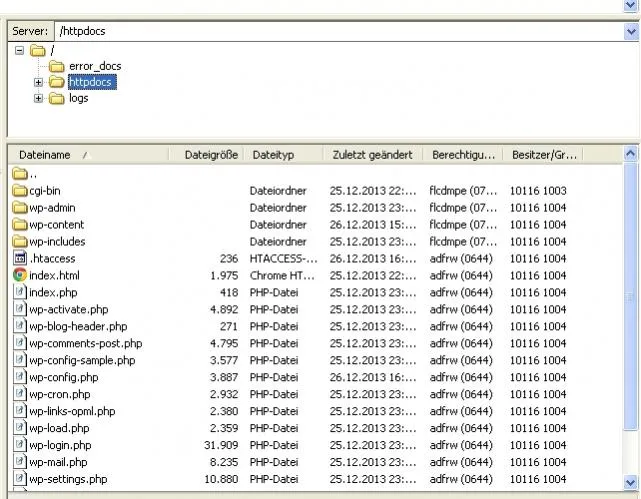This screenshot has width=641, height=499.
Task: Click the wp-mail.php size 8.235
Action: click(x=224, y=462)
